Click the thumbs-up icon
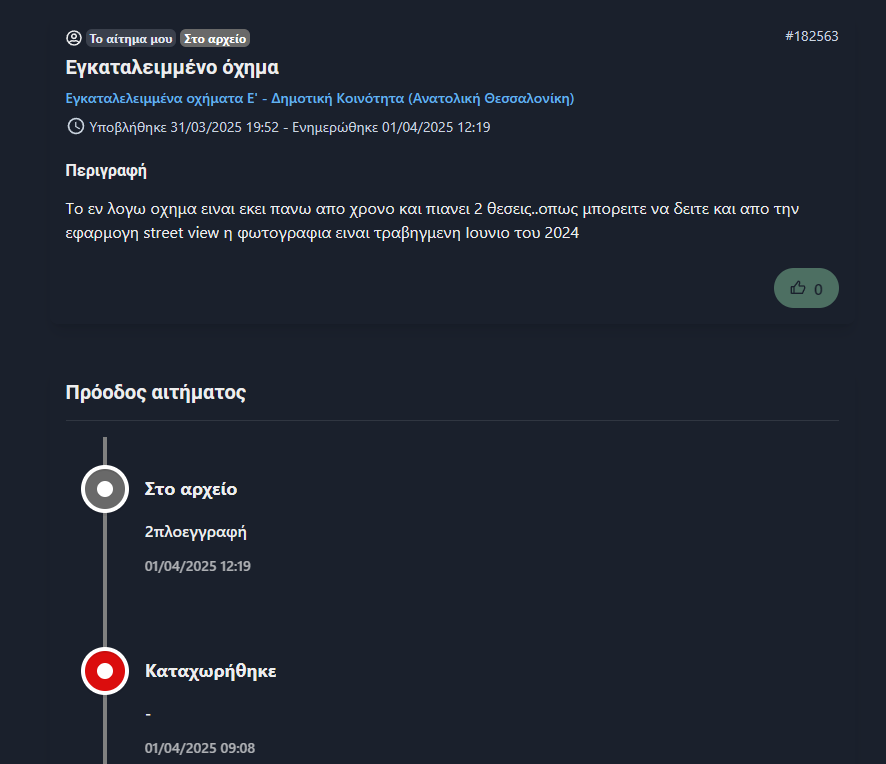 [797, 288]
